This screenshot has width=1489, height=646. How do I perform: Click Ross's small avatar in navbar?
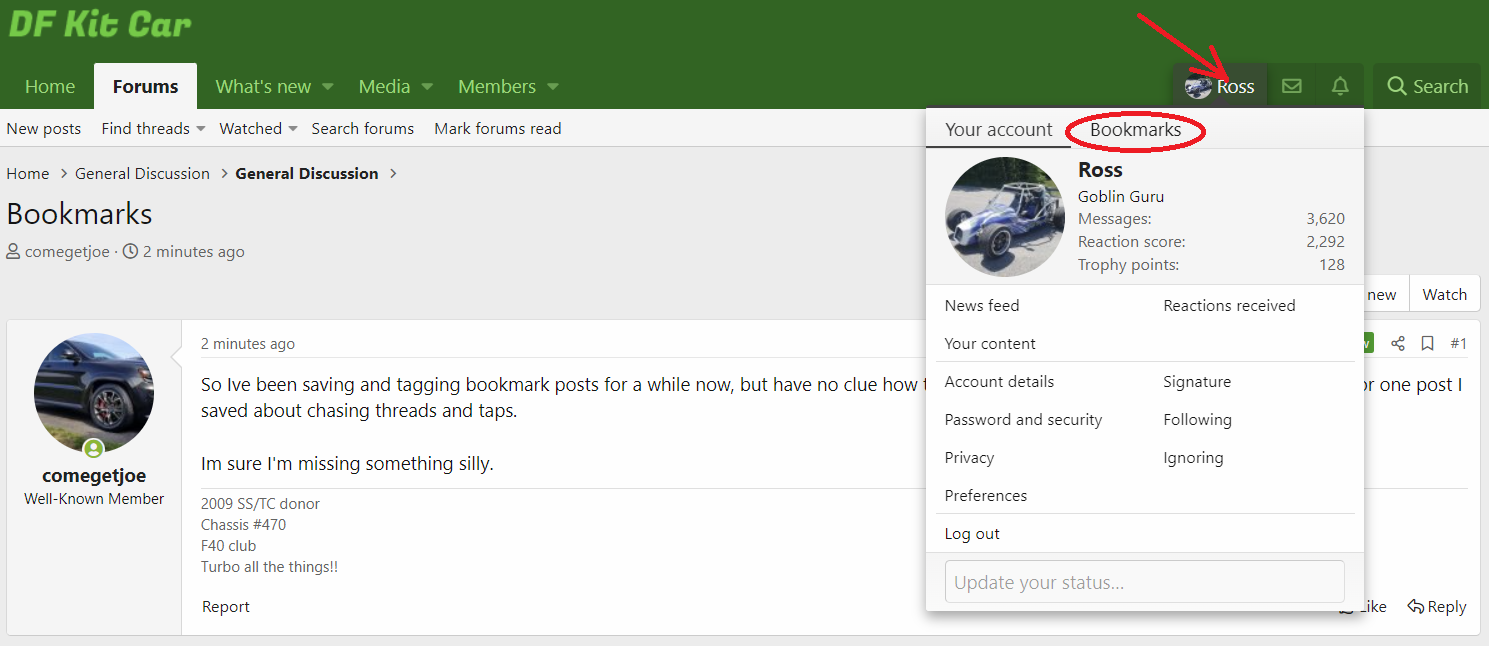tap(1198, 86)
